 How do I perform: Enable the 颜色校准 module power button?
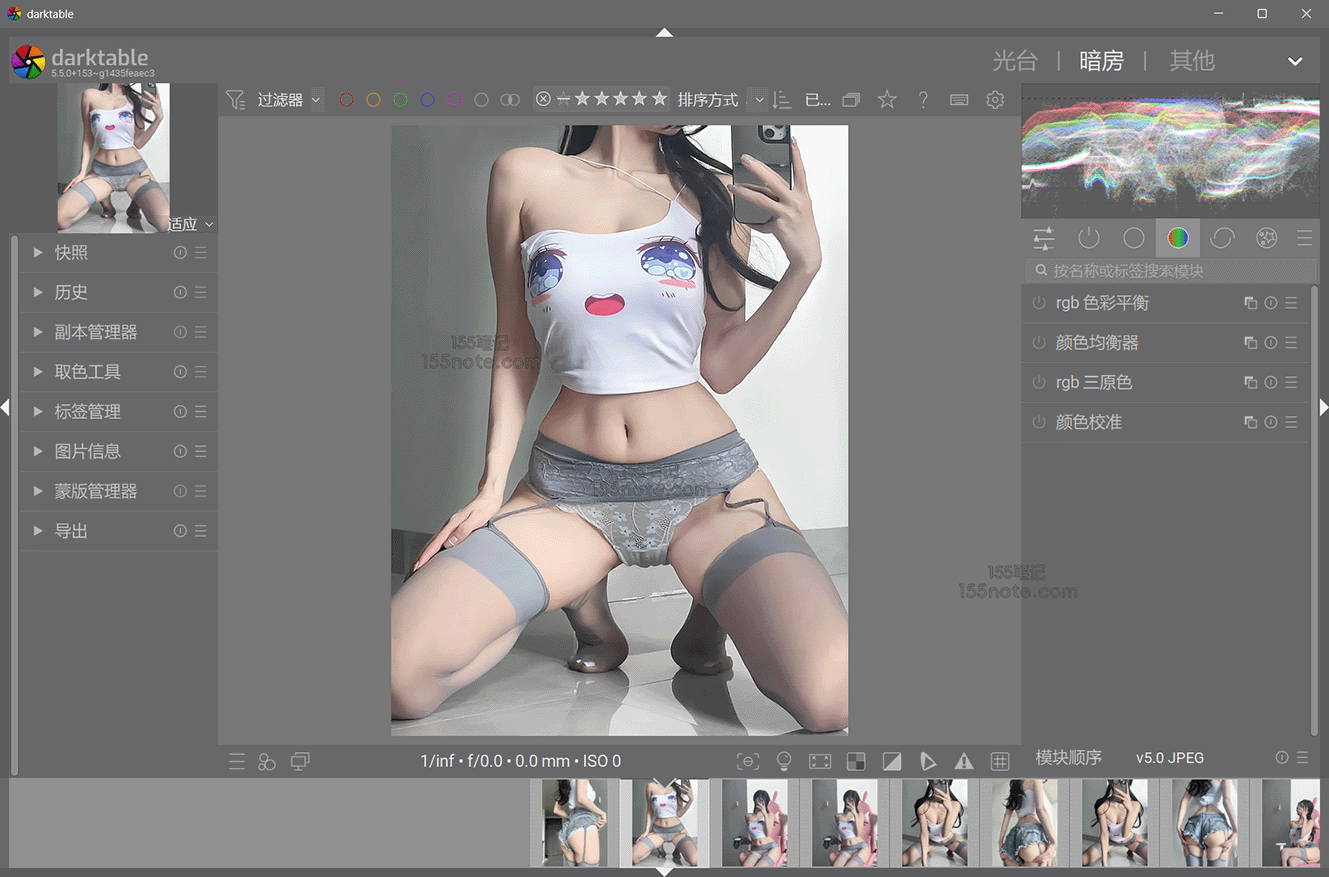tap(1039, 423)
